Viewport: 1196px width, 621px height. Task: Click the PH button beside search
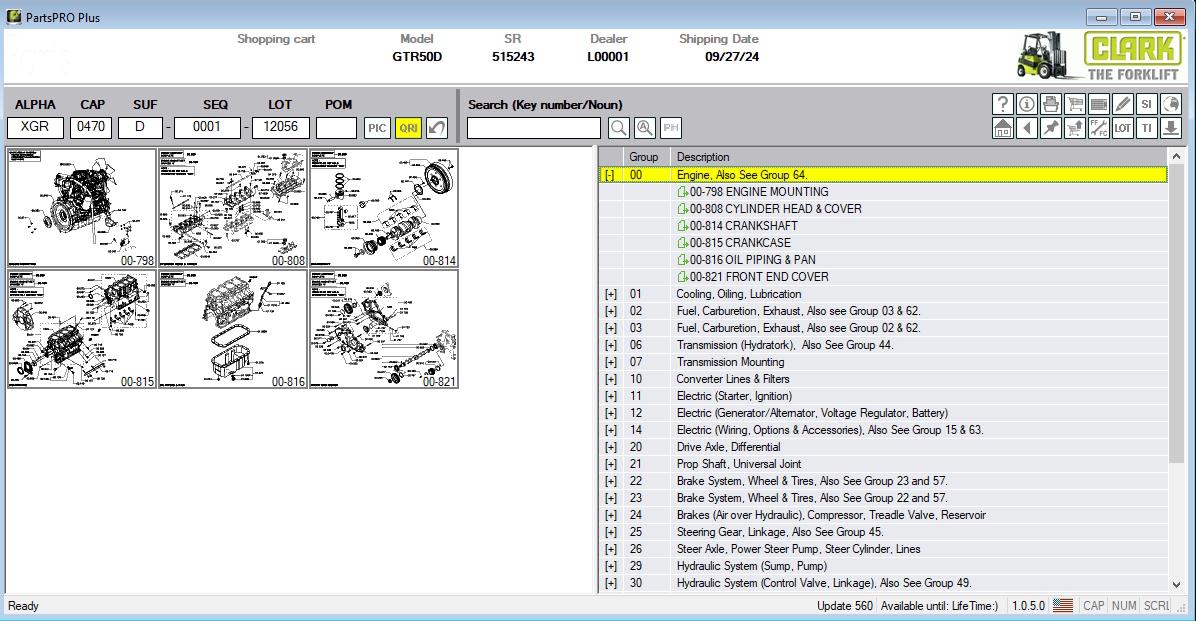tap(670, 128)
